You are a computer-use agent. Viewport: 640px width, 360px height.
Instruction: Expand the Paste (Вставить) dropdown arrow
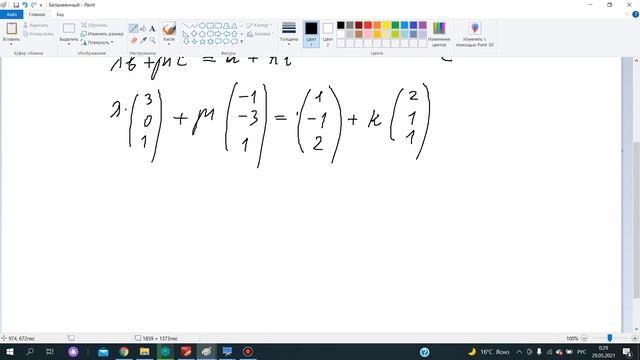(11, 44)
